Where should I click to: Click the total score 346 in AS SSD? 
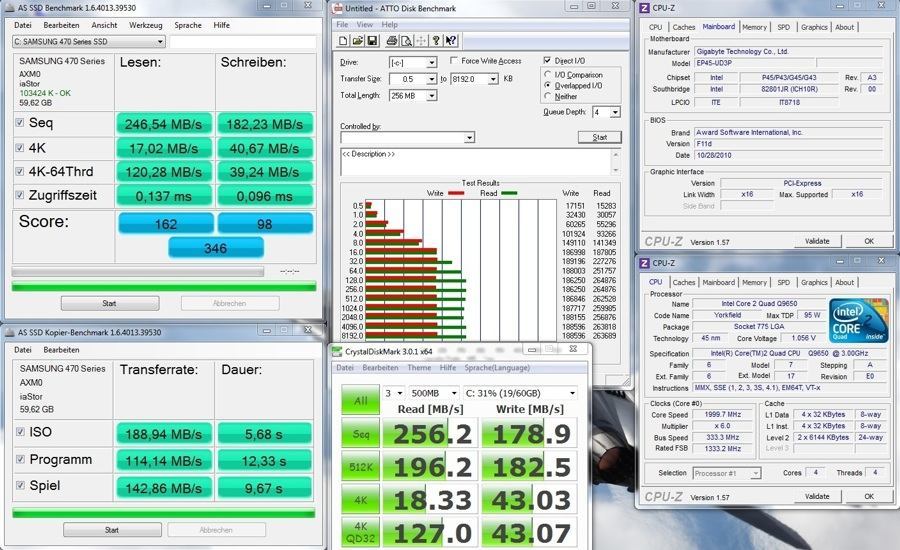(216, 248)
